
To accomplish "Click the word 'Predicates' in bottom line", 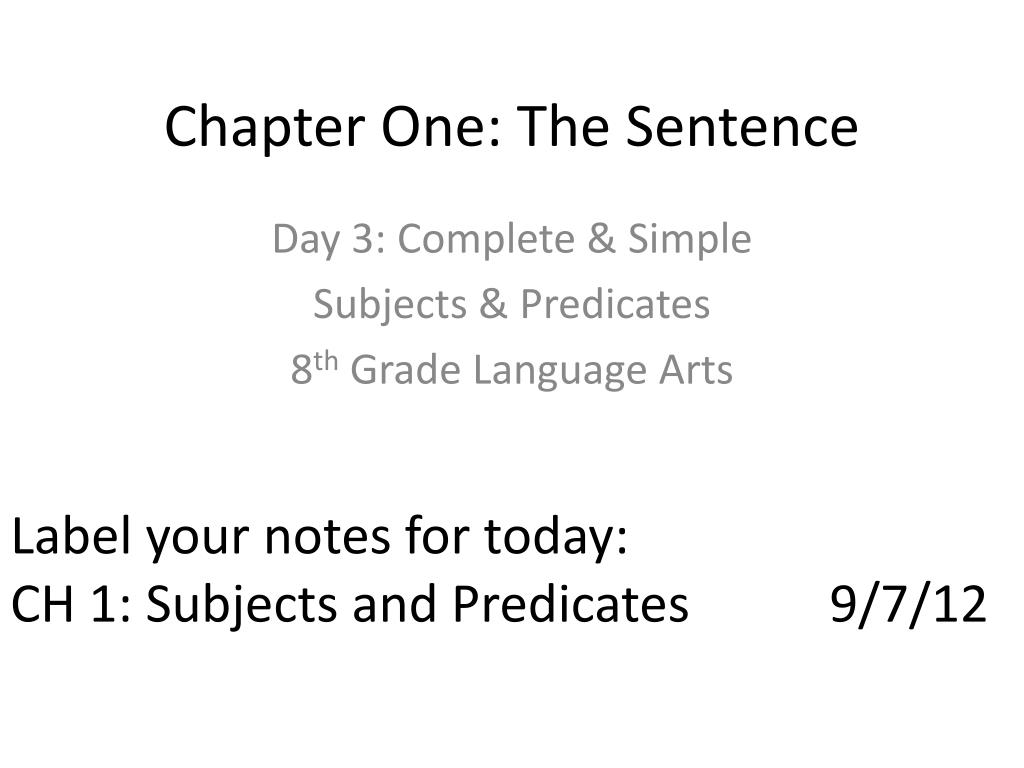I will pyautogui.click(x=571, y=603).
